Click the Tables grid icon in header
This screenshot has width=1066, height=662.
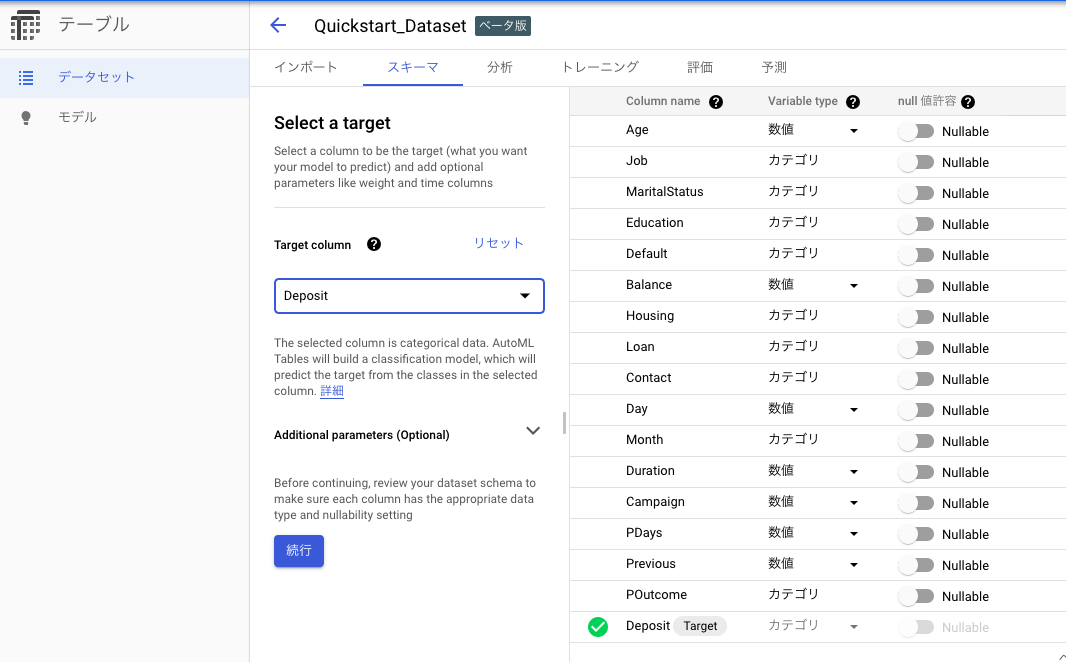(x=25, y=24)
